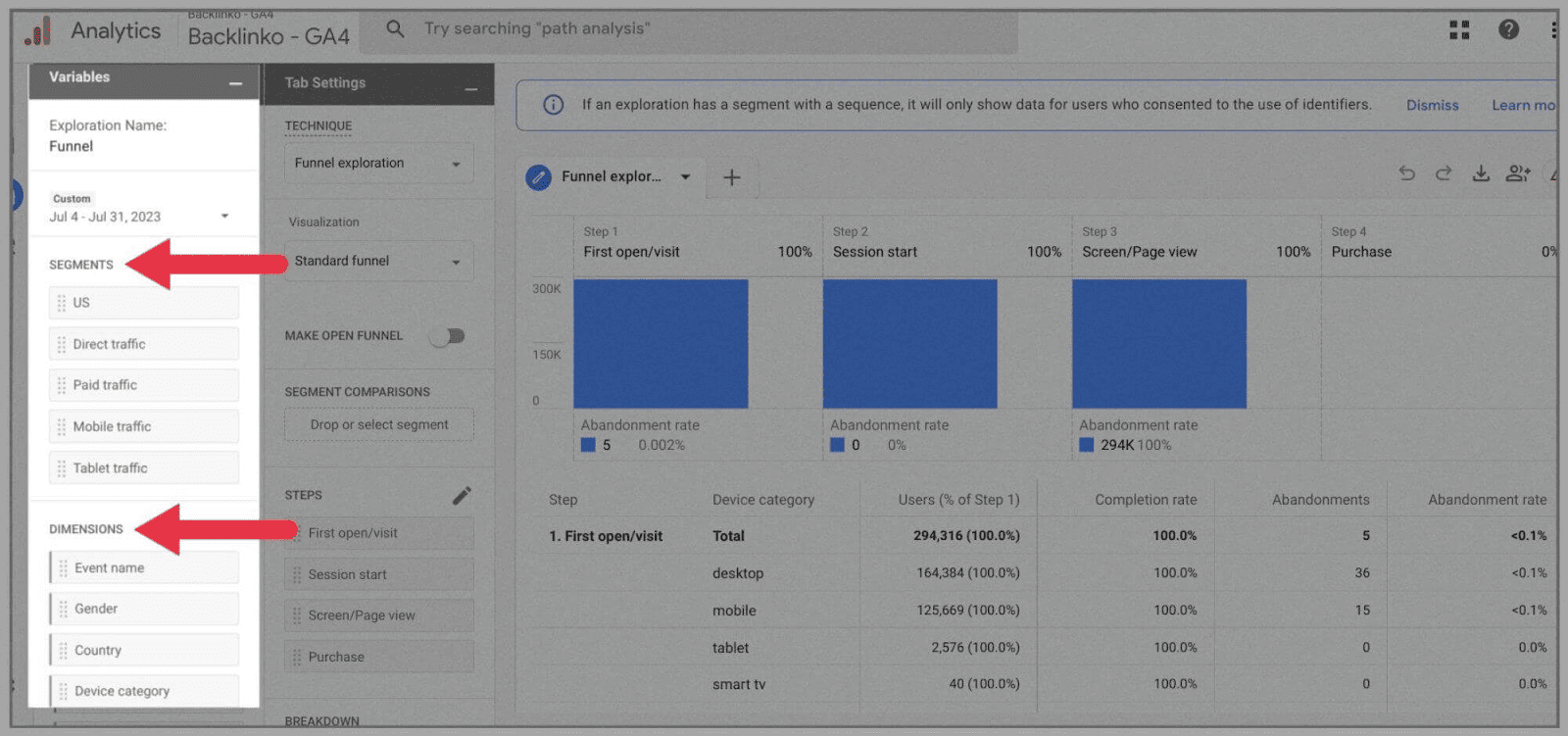This screenshot has height=736, width=1568.
Task: Select the Mobile traffic segment
Action: coord(143,427)
